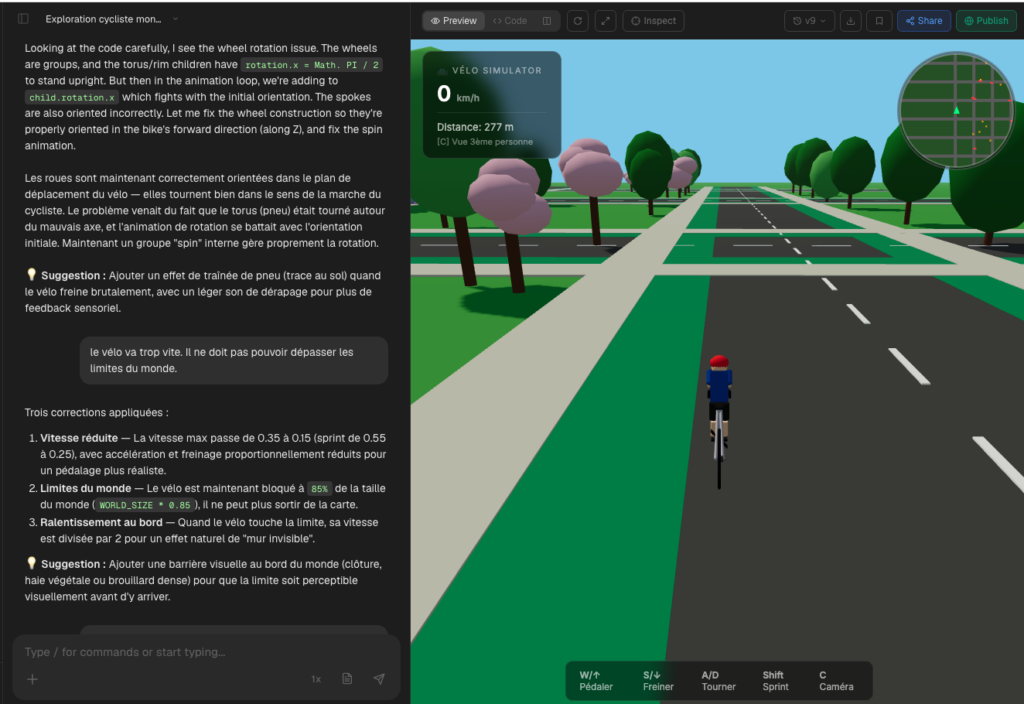1024x704 pixels.
Task: Toggle split view layout icon
Action: [547, 20]
